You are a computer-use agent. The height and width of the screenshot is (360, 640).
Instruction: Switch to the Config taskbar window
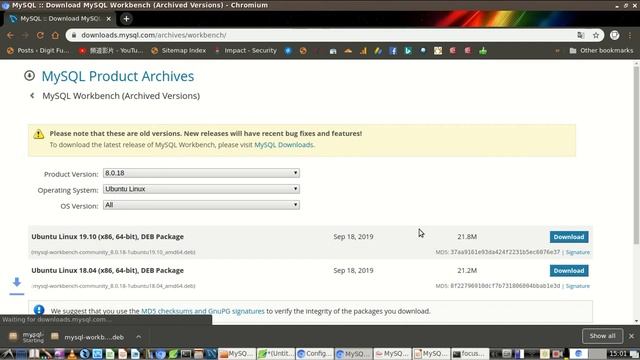tap(314, 354)
